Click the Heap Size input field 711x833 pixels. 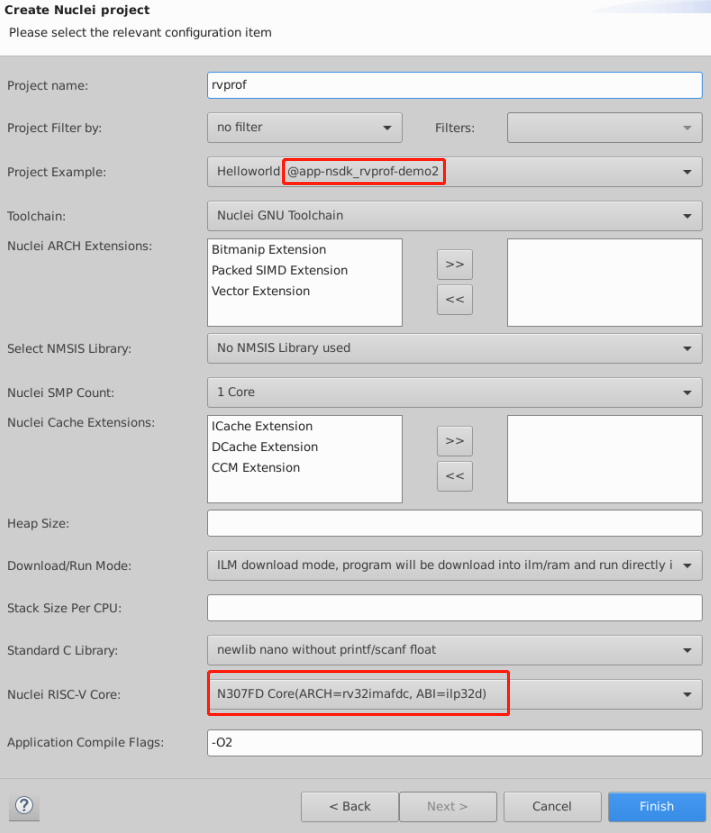[455, 523]
